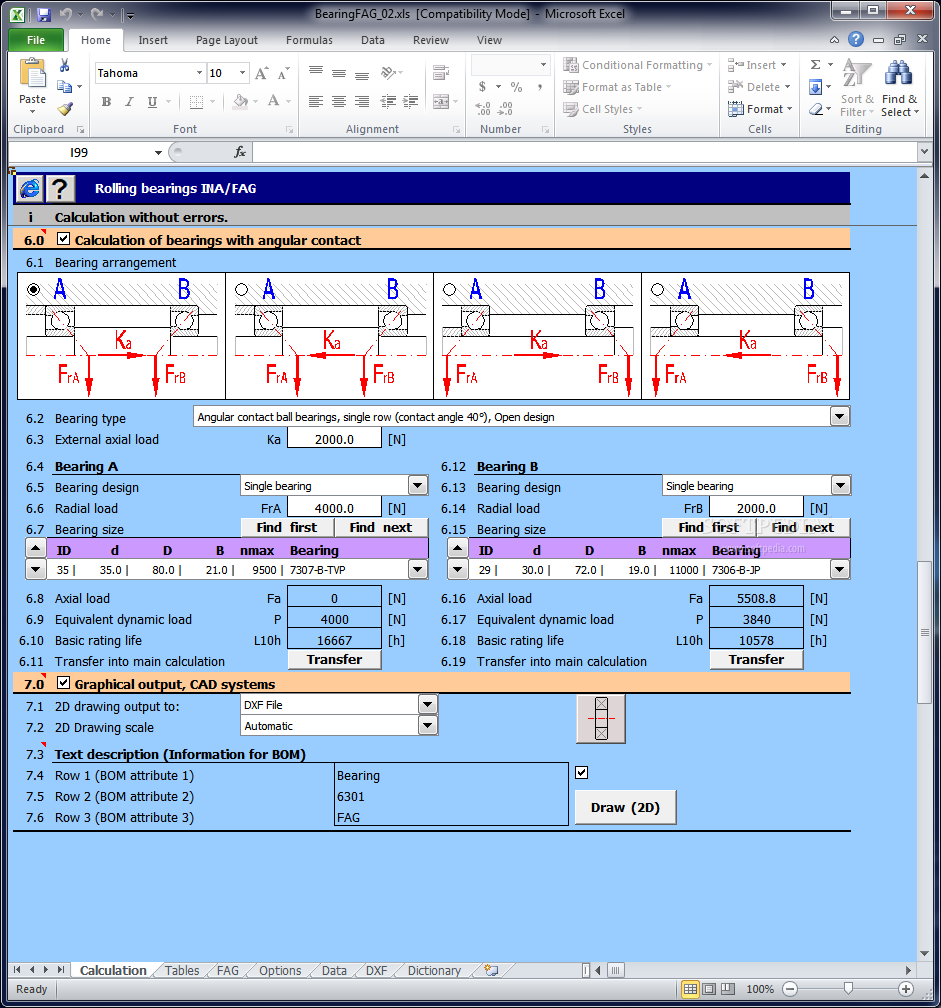
Task: Open the font size dropdown
Action: pyautogui.click(x=242, y=73)
